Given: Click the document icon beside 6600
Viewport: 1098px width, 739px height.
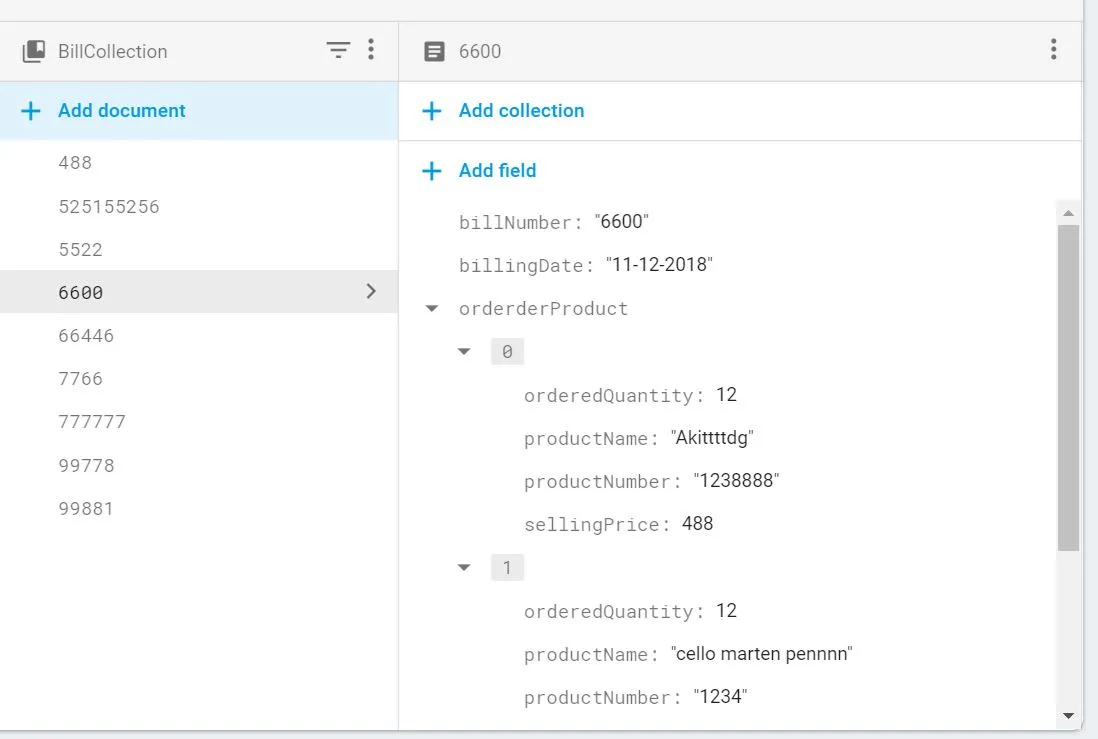Looking at the screenshot, I should point(434,51).
